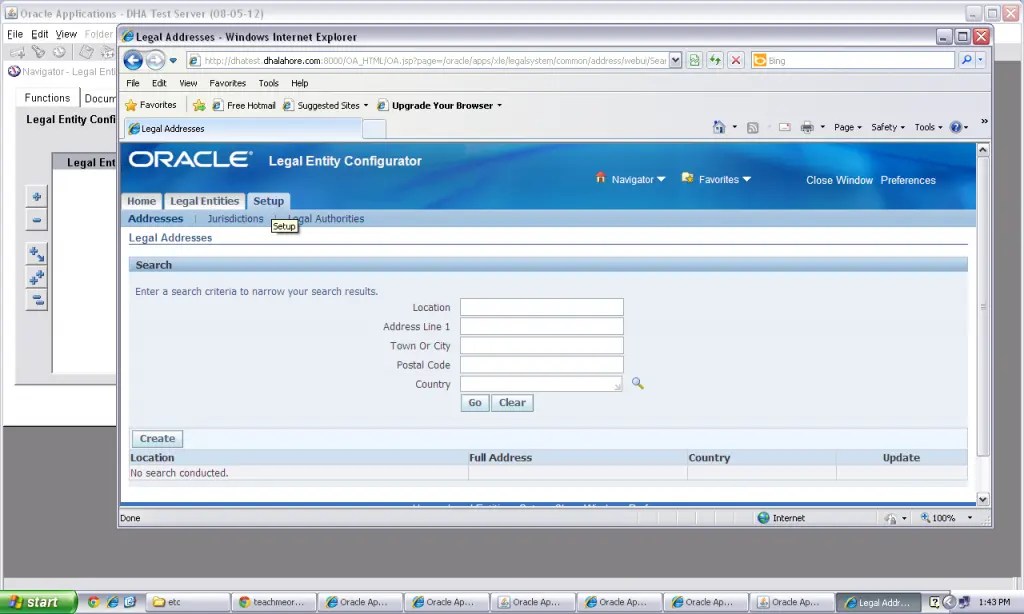Open the Print icon in the browser toolbar
1024x614 pixels.
(x=807, y=128)
